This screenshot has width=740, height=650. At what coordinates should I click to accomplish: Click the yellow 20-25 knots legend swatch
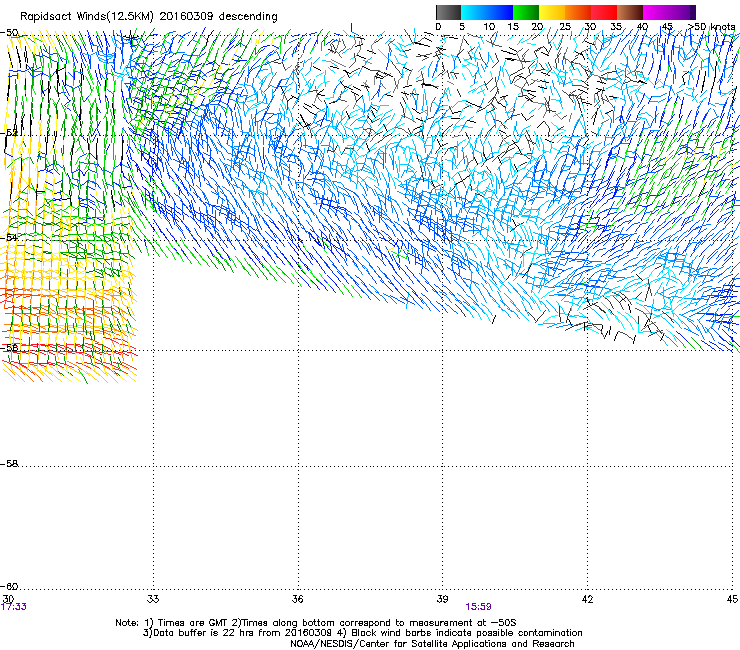[552, 12]
